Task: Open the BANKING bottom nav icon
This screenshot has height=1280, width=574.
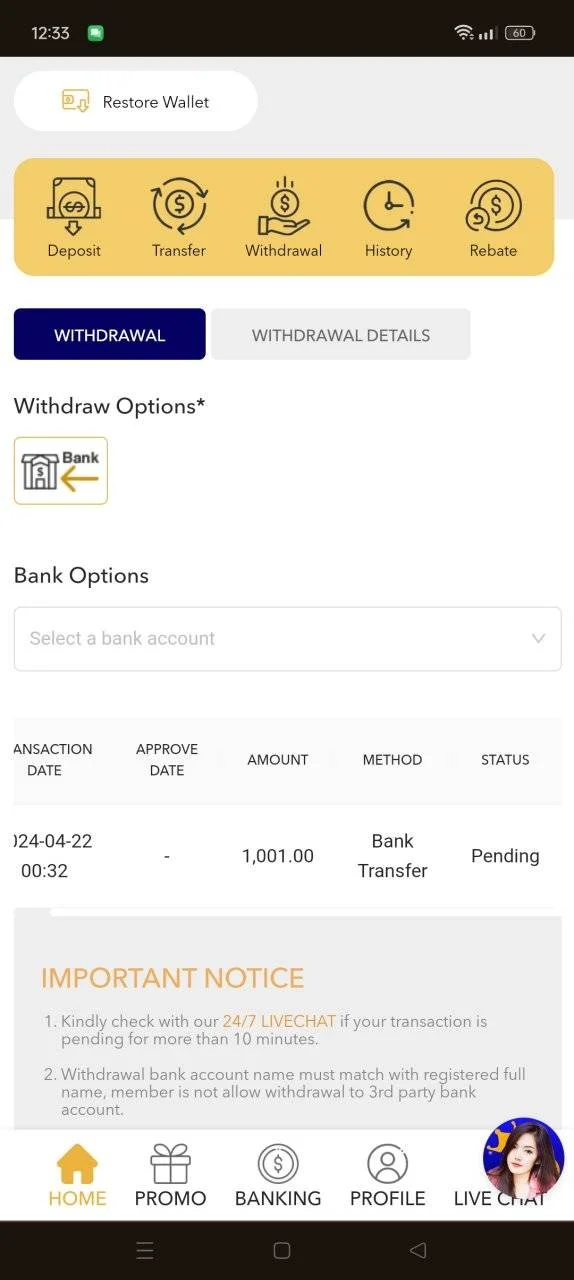Action: click(x=278, y=1176)
